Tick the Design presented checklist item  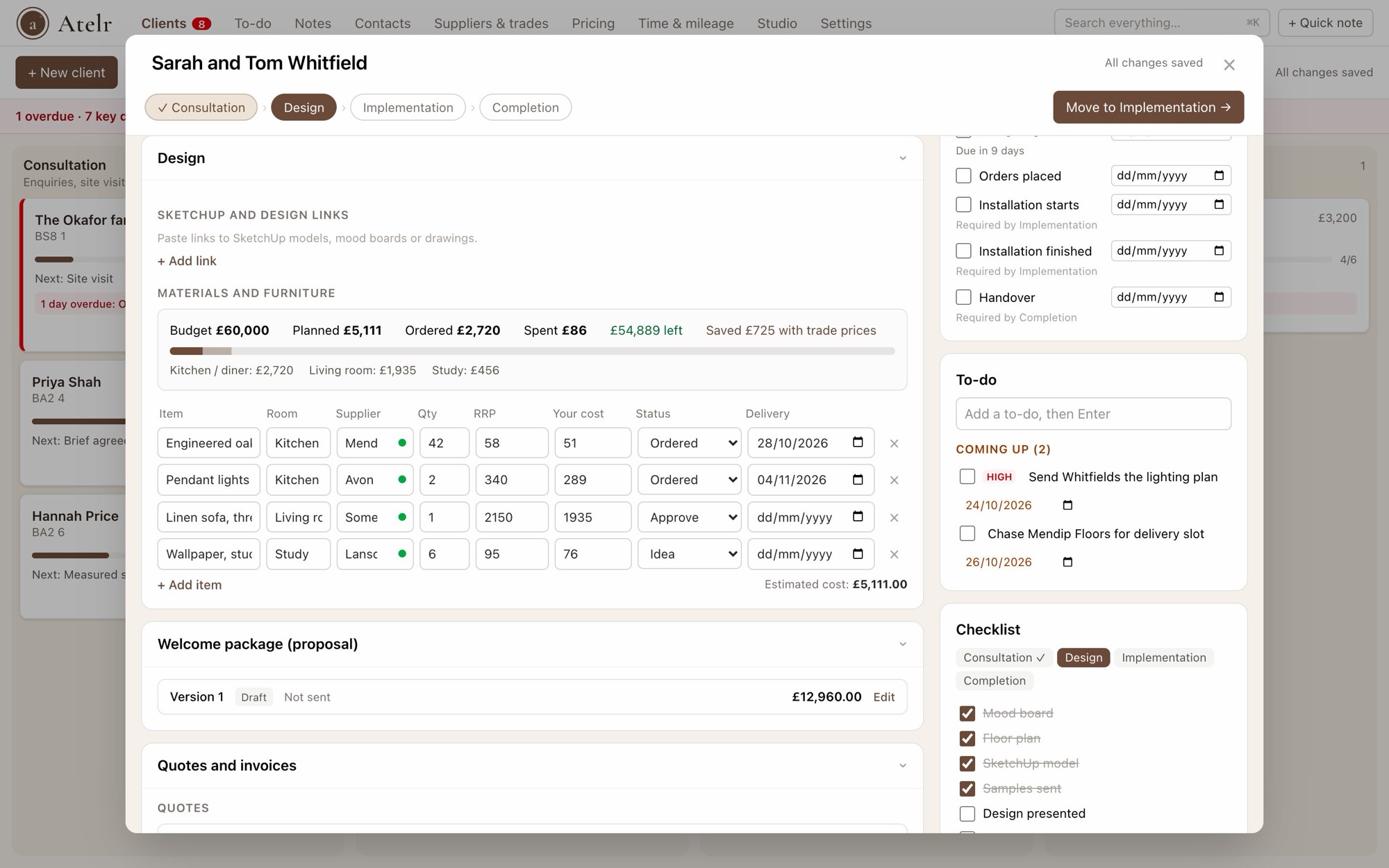tap(967, 813)
